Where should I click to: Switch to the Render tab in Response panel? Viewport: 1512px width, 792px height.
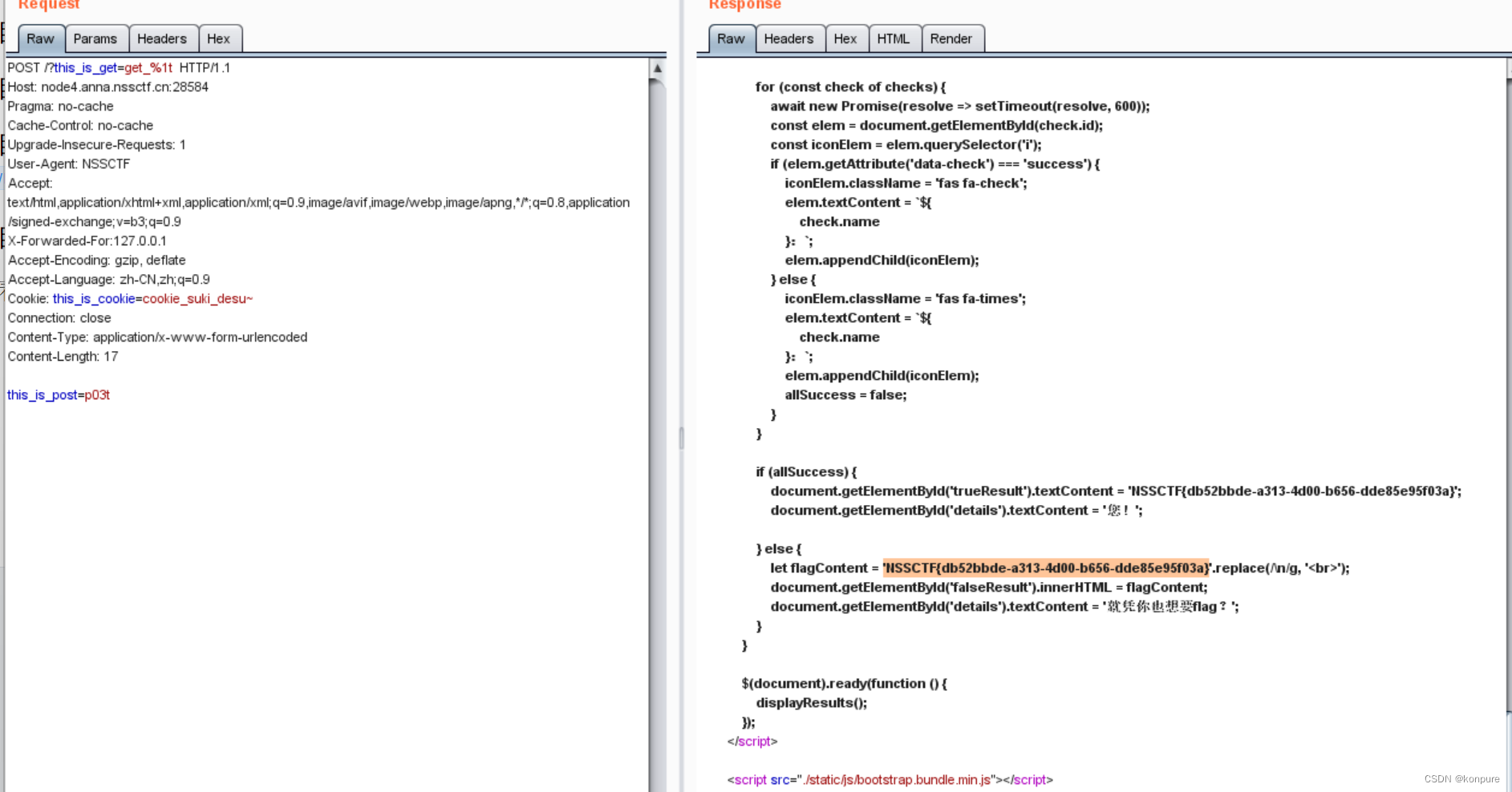952,38
